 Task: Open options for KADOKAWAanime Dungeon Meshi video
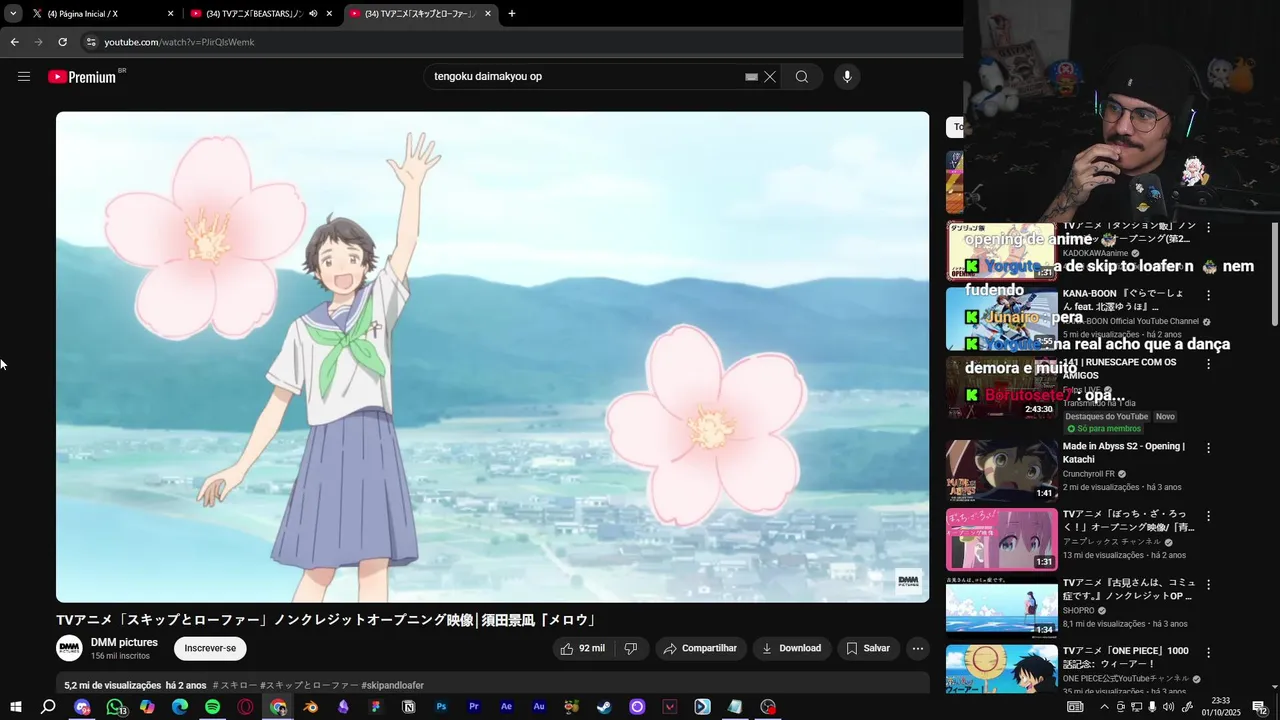pos(1208,228)
